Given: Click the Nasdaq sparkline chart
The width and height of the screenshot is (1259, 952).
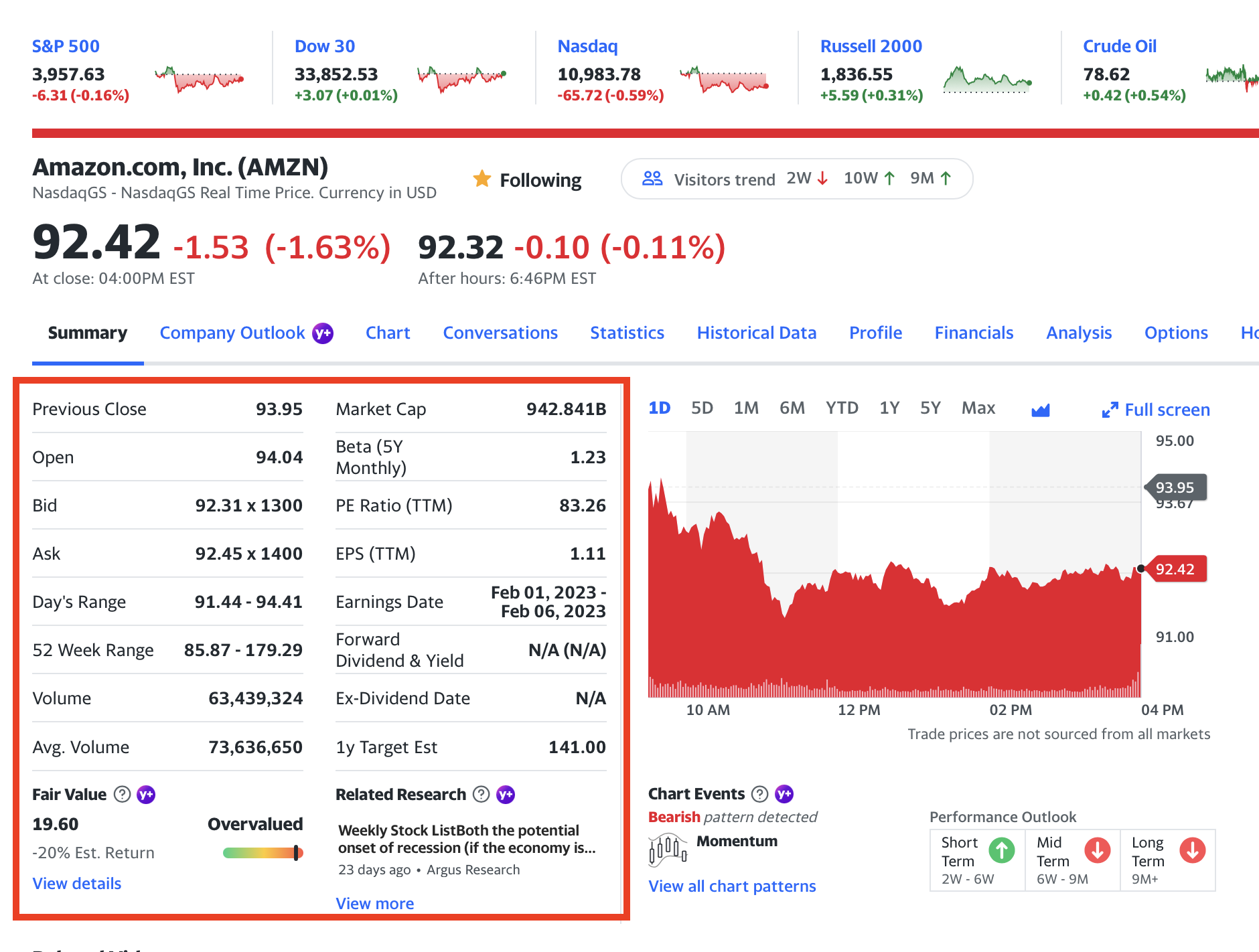Looking at the screenshot, I should click(x=724, y=79).
